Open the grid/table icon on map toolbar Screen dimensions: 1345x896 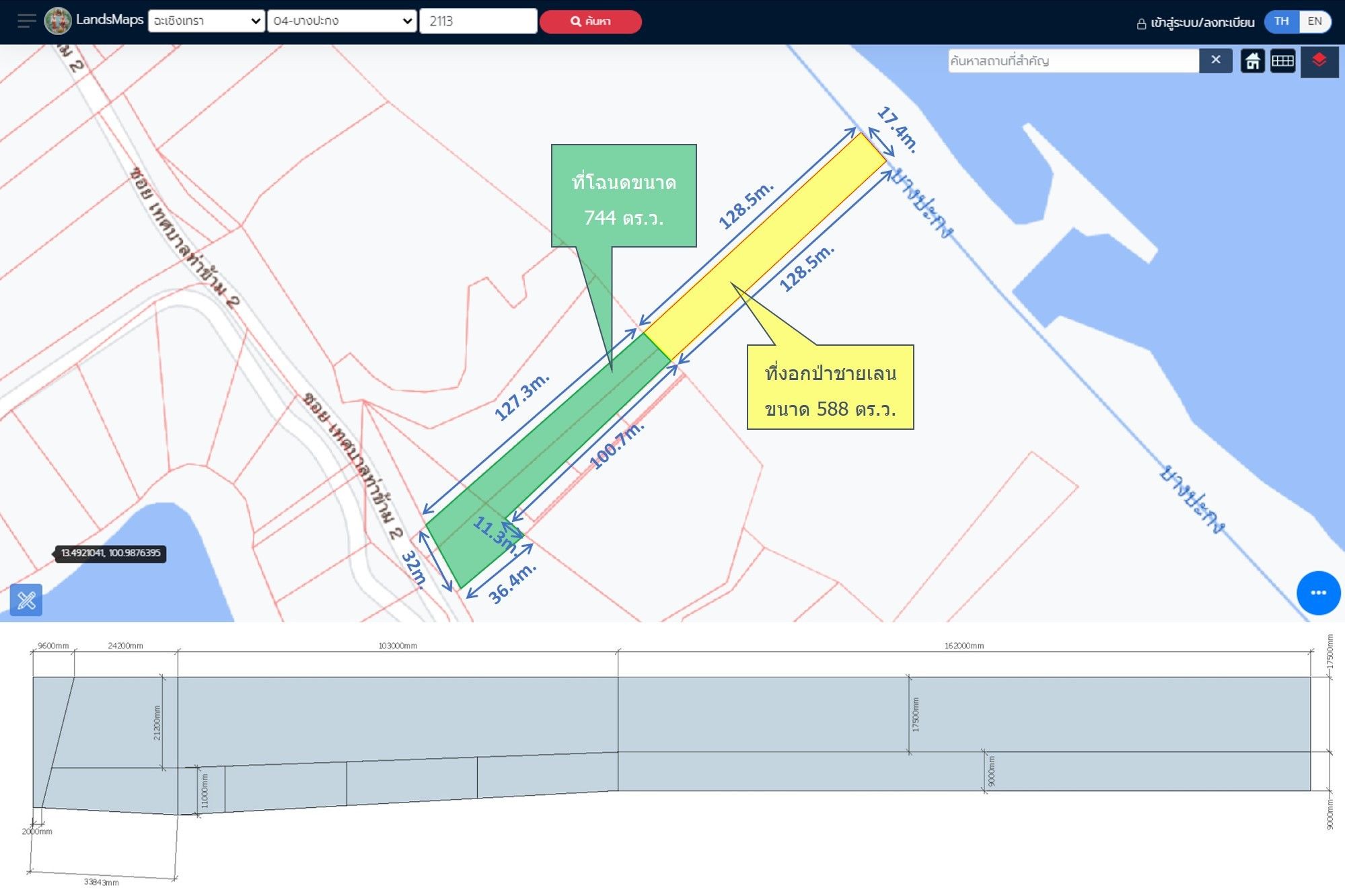point(1282,61)
